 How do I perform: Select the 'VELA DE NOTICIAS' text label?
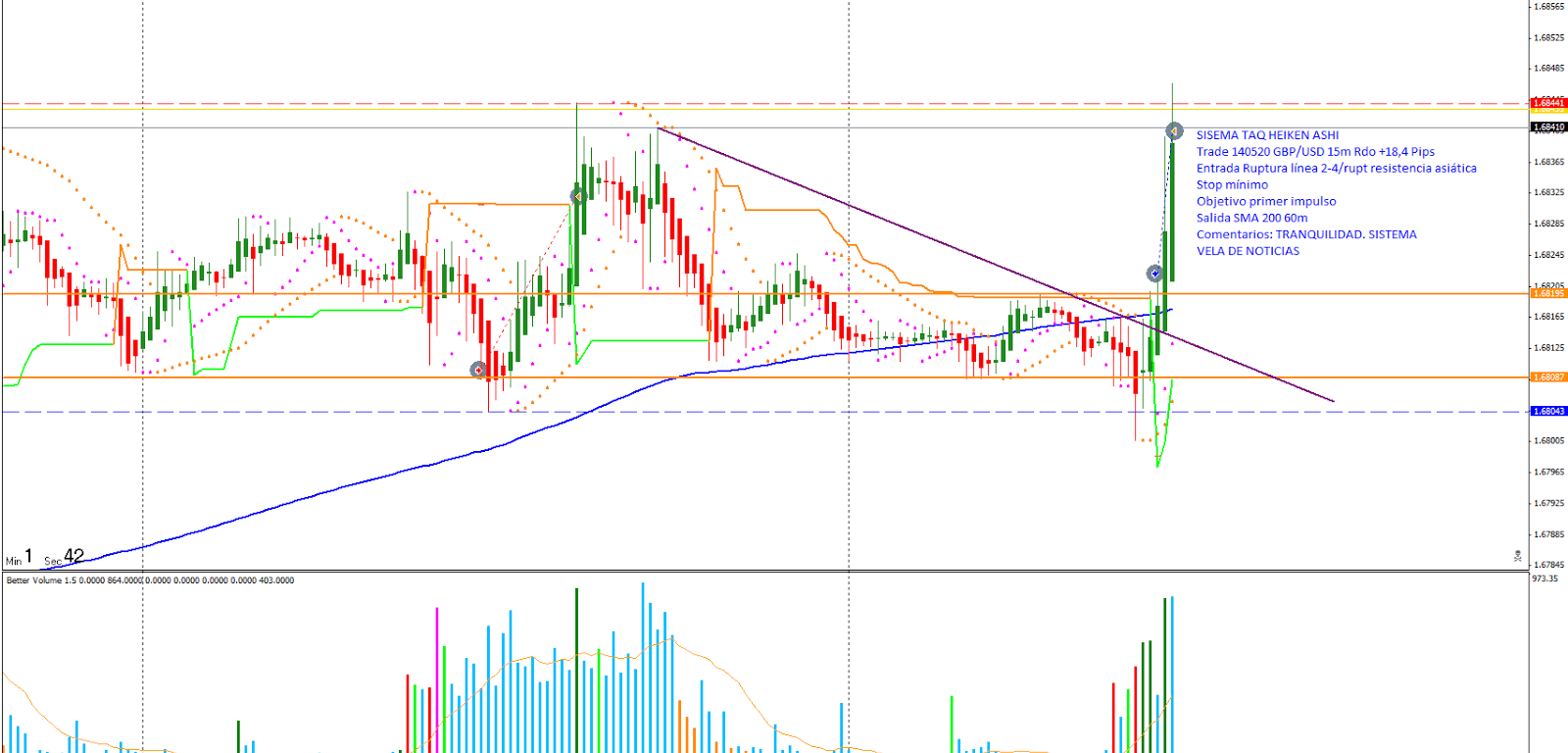[1248, 252]
